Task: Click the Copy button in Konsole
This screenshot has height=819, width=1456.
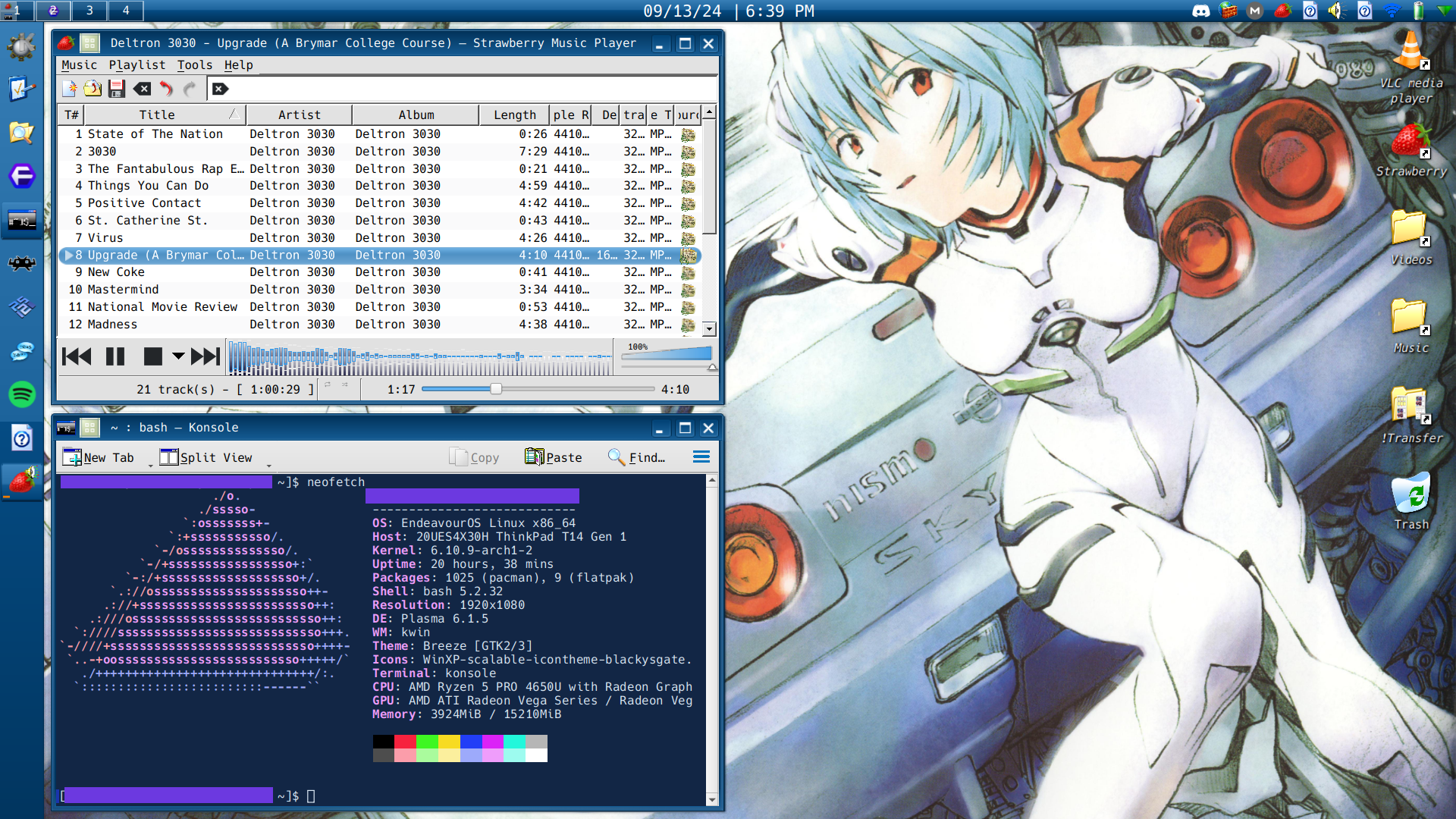Action: pyautogui.click(x=474, y=457)
